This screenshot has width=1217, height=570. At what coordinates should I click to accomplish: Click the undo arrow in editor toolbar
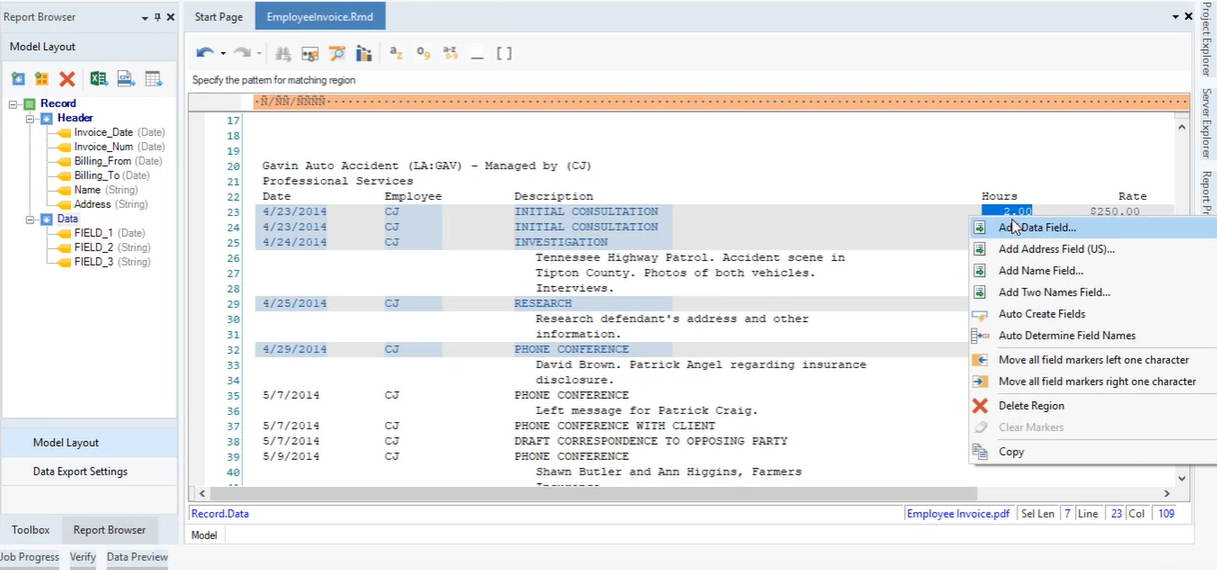(204, 54)
